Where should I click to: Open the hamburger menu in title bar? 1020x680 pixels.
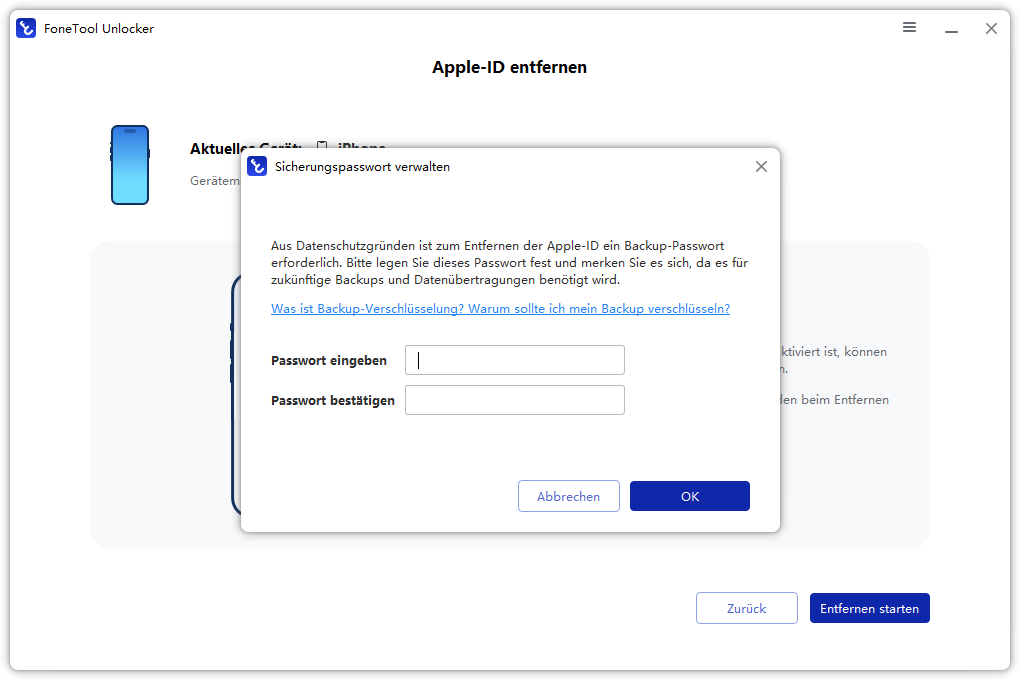point(909,28)
